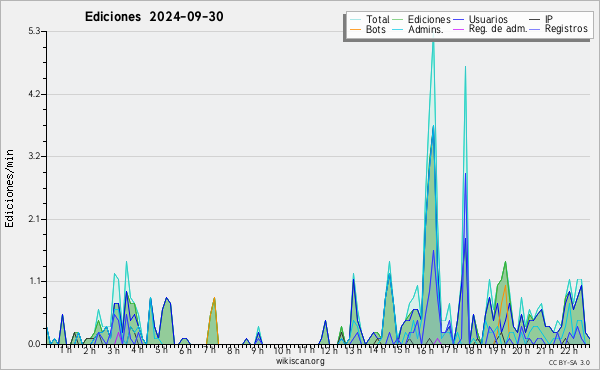Click the '12 h' x-axis label

pyautogui.click(x=329, y=351)
